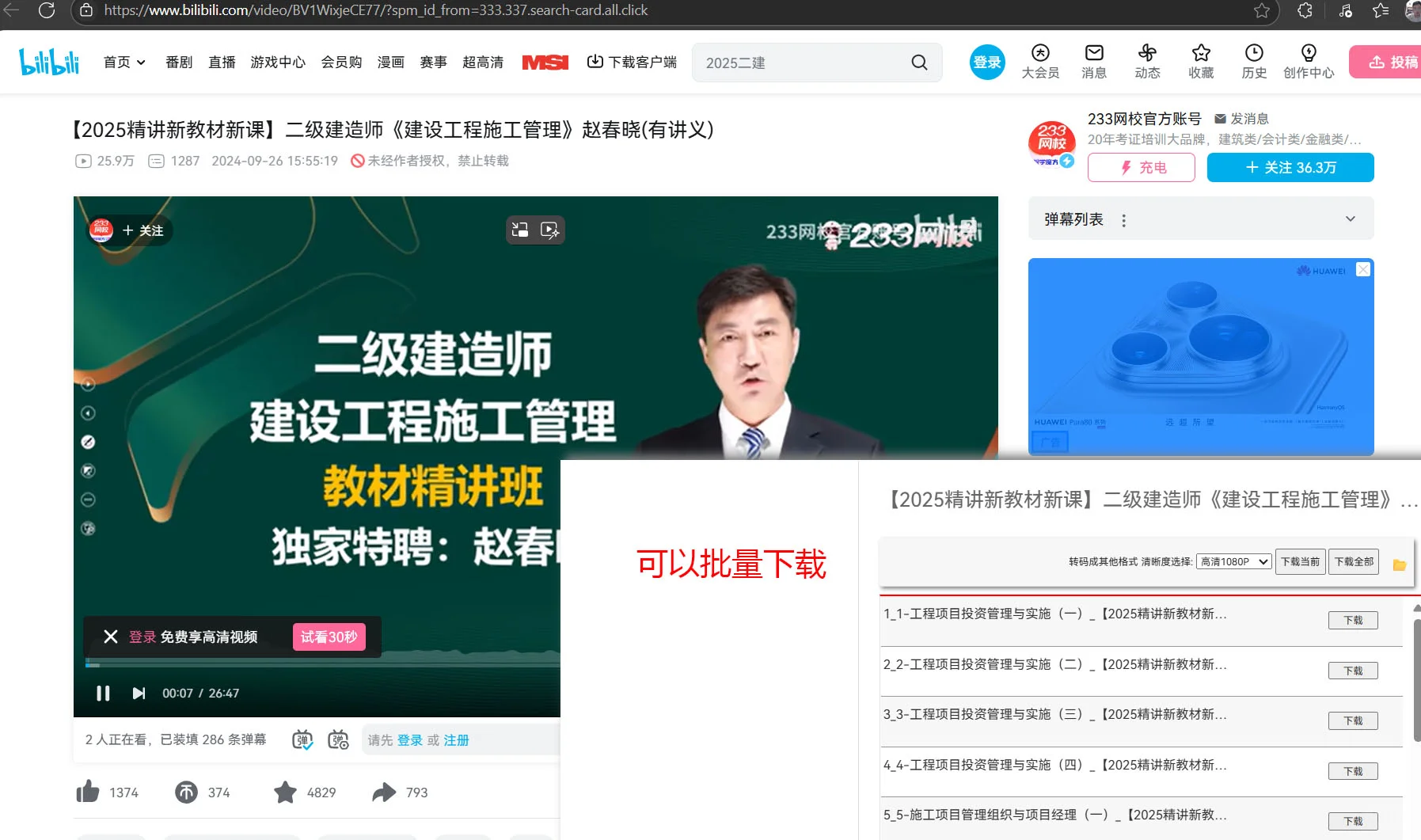This screenshot has height=840, width=1421.
Task: Toggle danmaku display off in the player
Action: 301,739
